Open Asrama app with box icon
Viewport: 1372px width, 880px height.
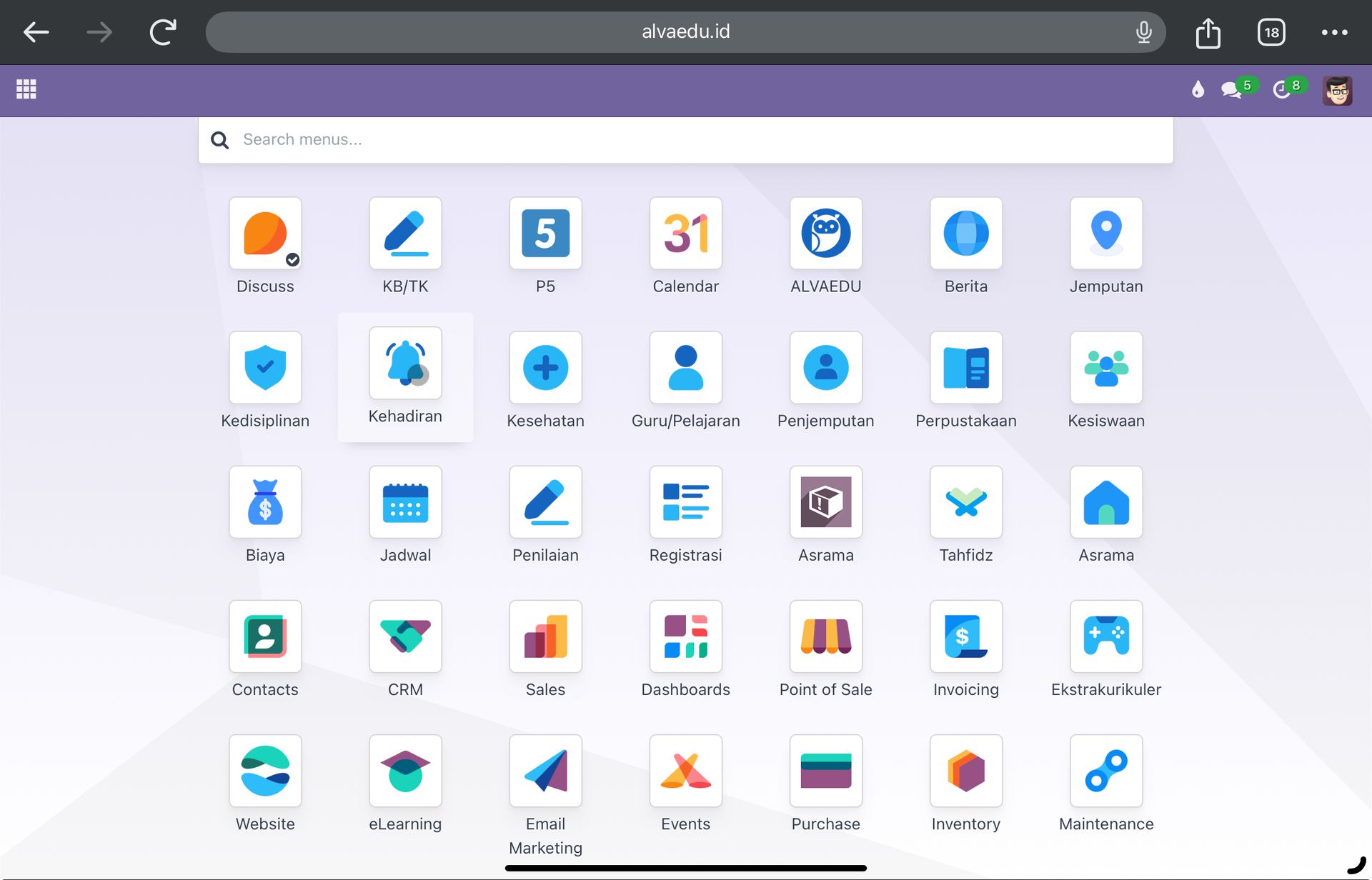[825, 502]
